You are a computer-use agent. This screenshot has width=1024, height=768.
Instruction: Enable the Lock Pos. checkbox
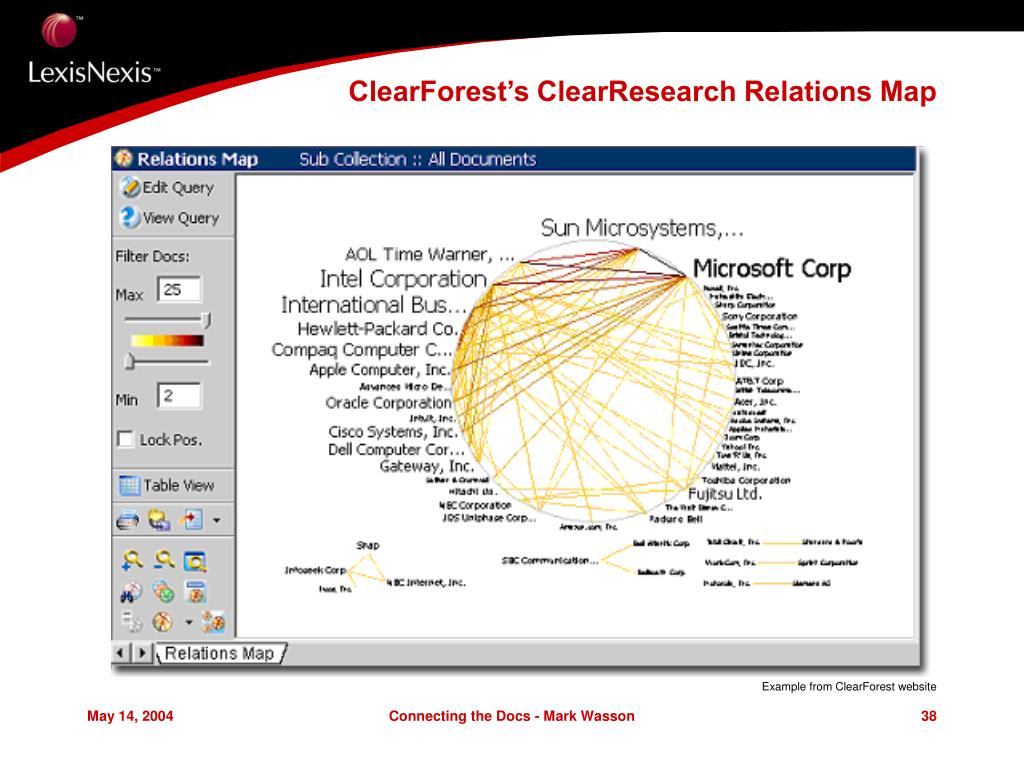[x=125, y=439]
